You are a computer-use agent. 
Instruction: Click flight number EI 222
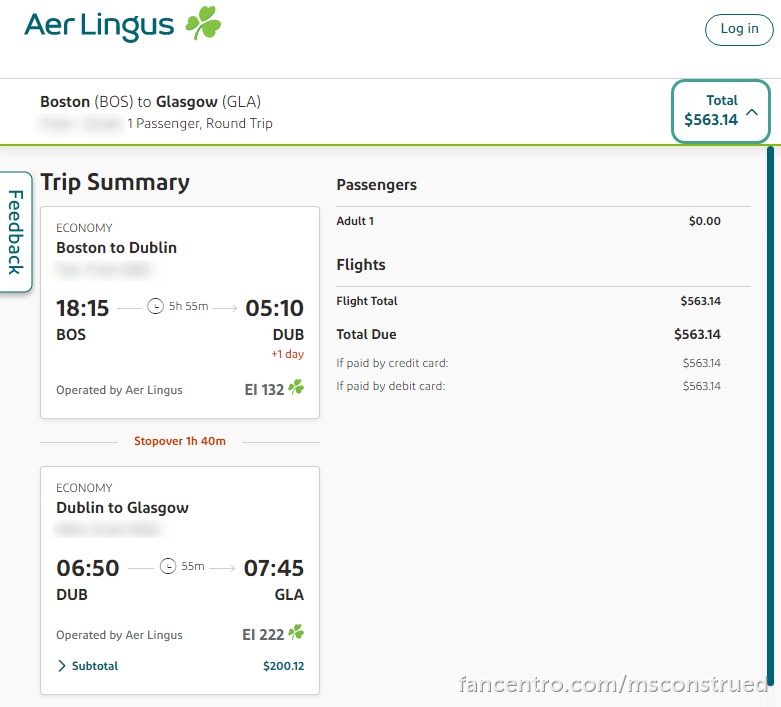(x=263, y=635)
